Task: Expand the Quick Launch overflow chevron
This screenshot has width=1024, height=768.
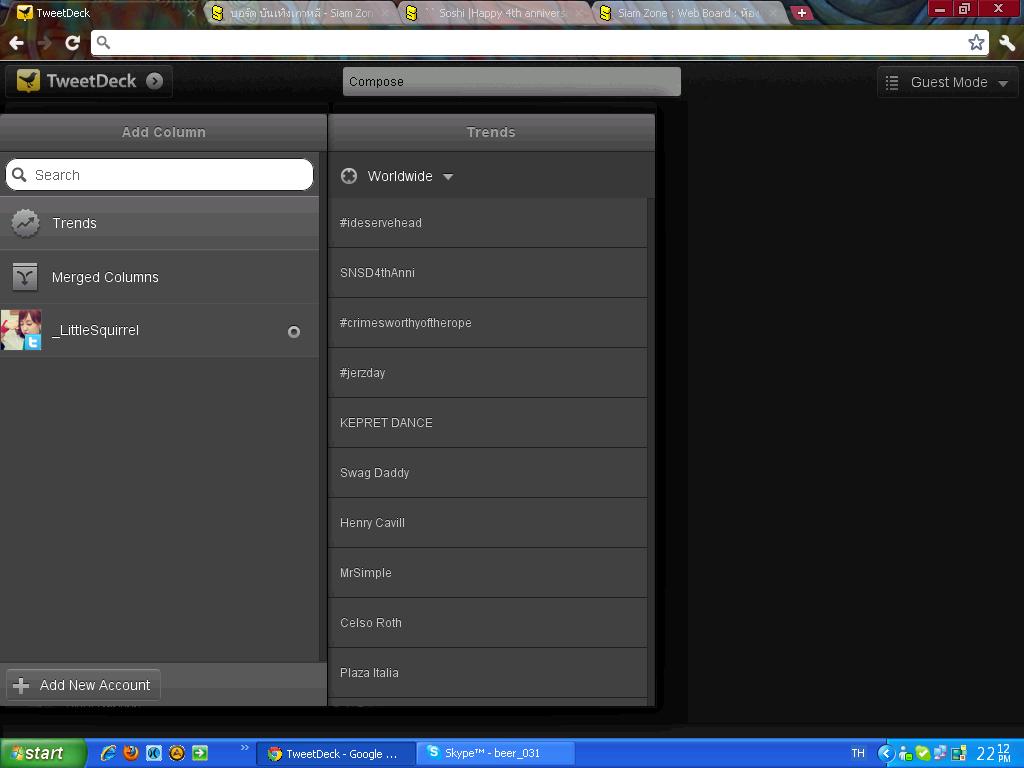Action: coord(244,748)
